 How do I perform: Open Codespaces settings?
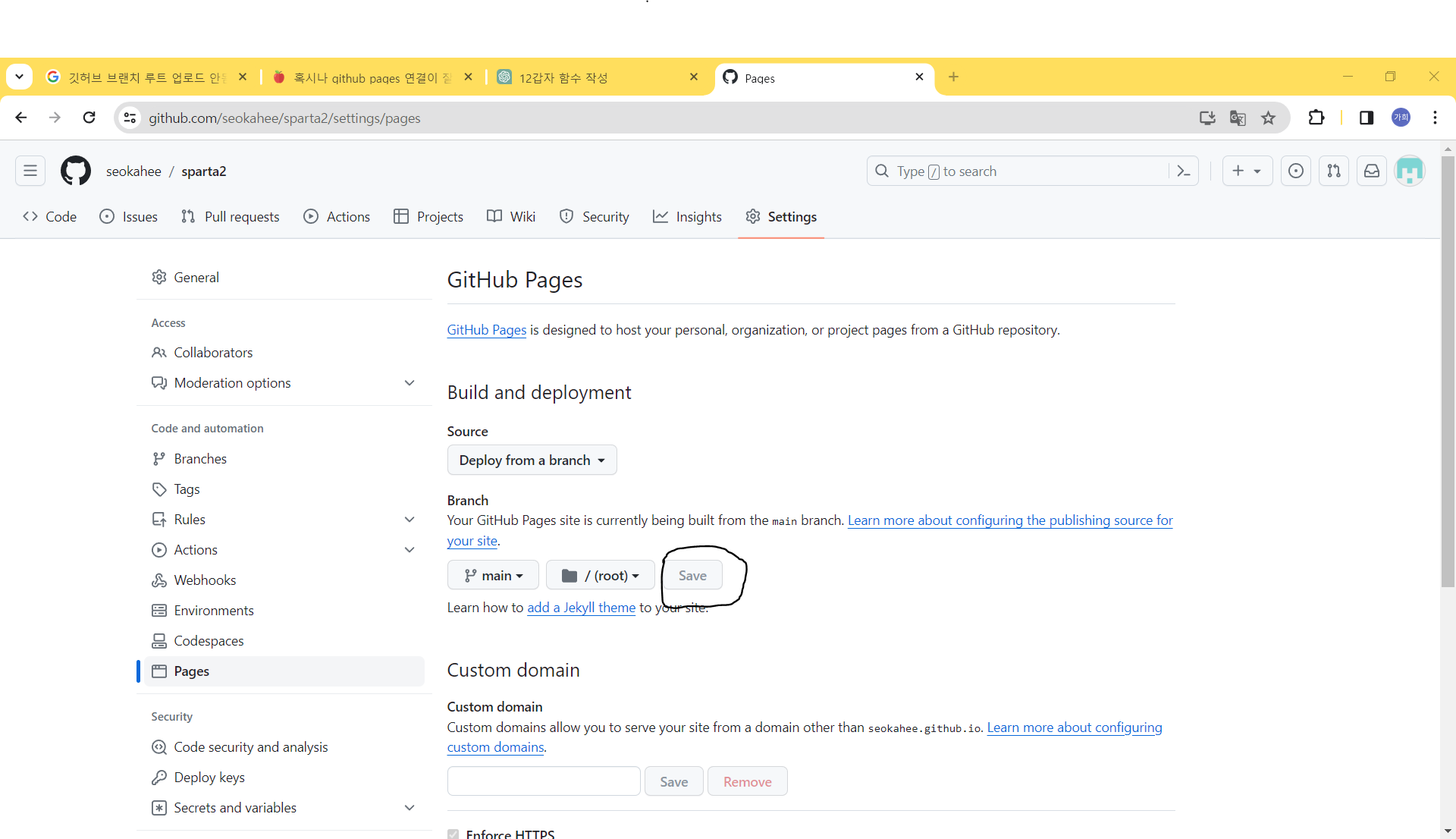[x=284, y=641]
